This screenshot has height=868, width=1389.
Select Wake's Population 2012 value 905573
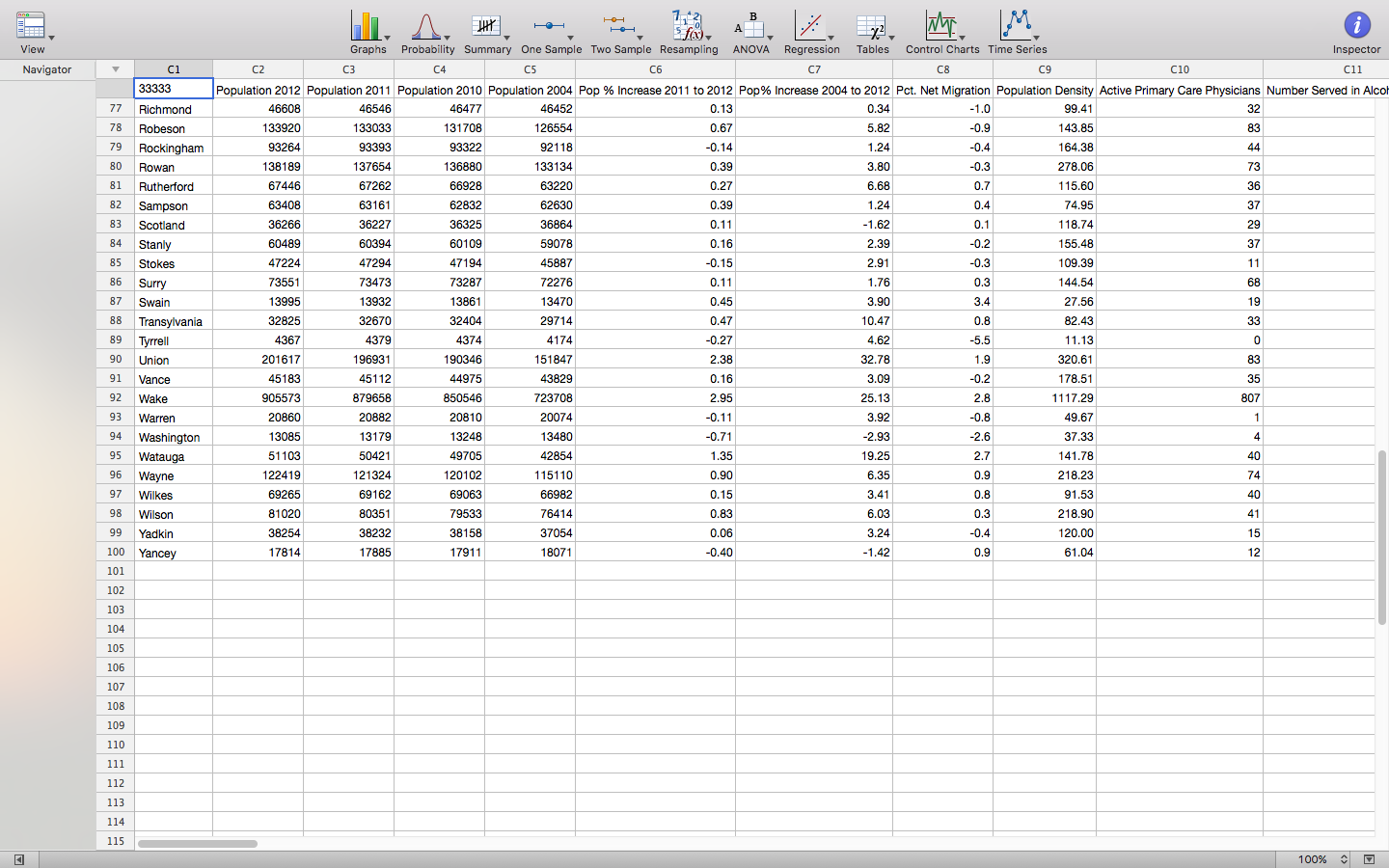259,398
